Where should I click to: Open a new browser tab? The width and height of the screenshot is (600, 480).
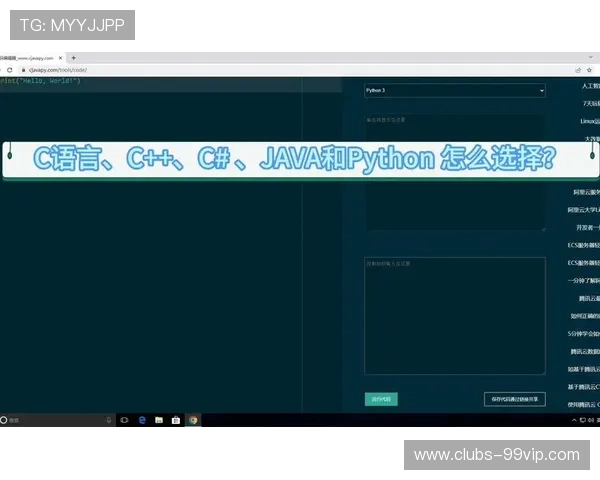coord(73,58)
